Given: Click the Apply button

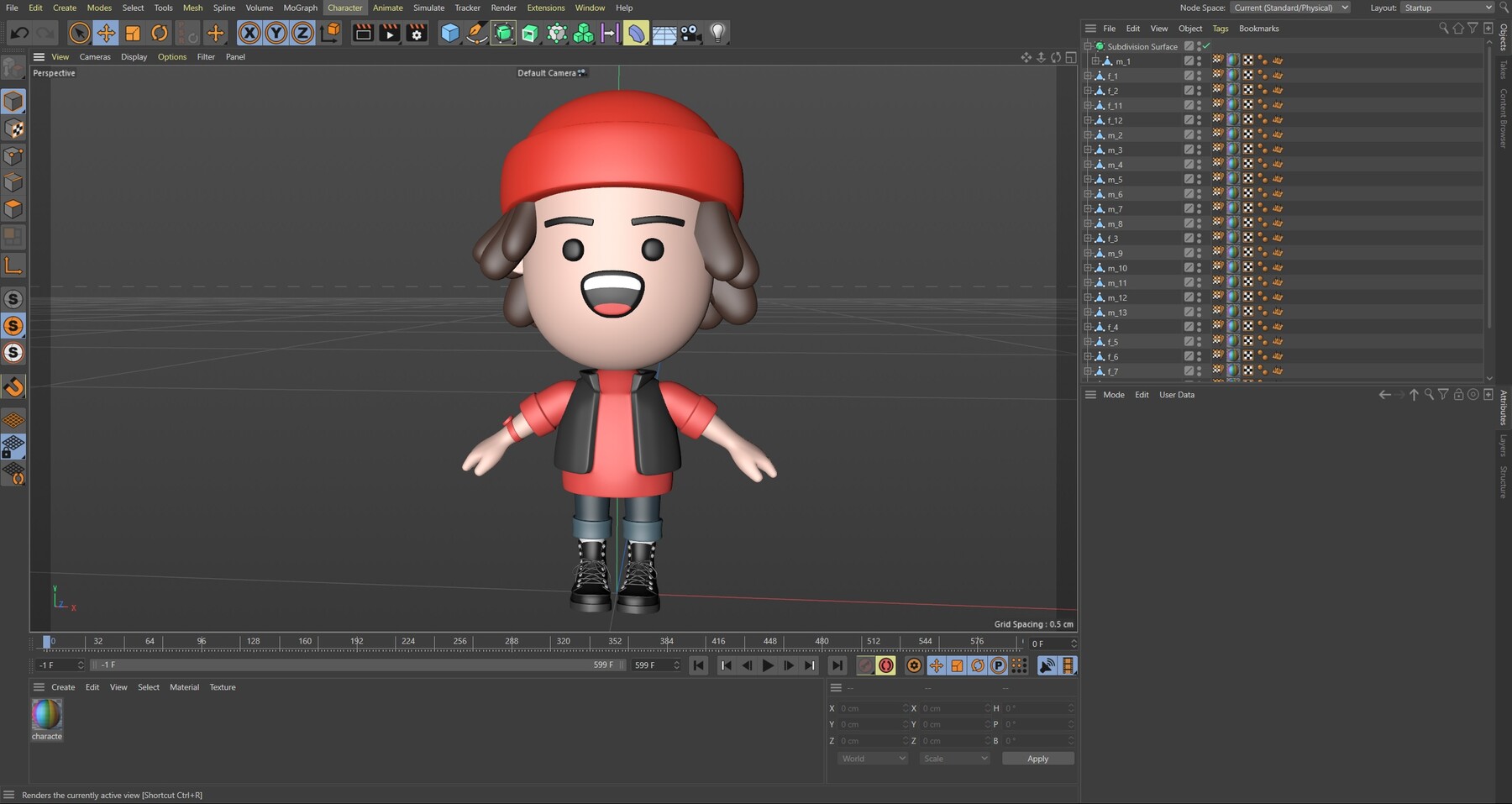Looking at the screenshot, I should pos(1037,759).
